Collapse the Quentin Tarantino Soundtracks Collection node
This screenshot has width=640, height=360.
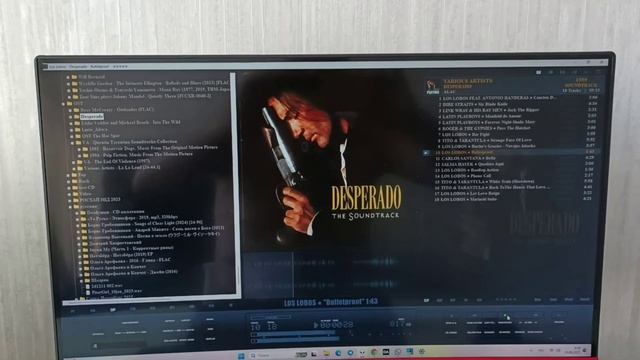pos(72,142)
